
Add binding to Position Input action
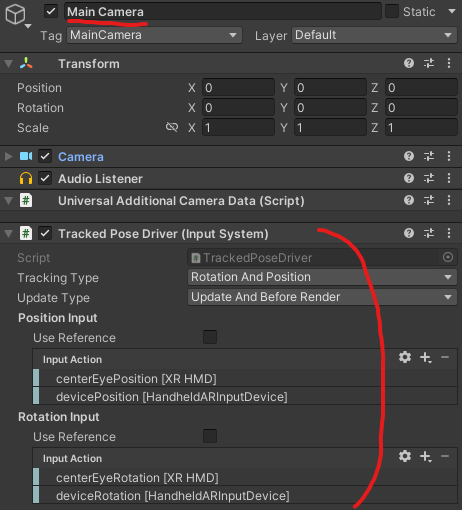[x=426, y=358]
